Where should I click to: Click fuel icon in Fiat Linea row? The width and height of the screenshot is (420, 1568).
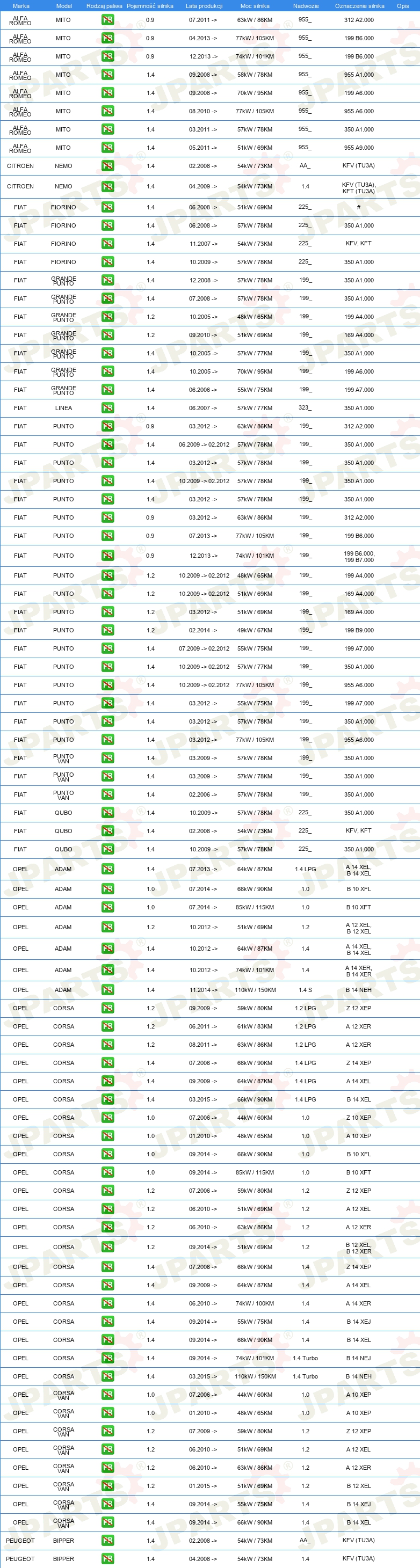click(108, 408)
